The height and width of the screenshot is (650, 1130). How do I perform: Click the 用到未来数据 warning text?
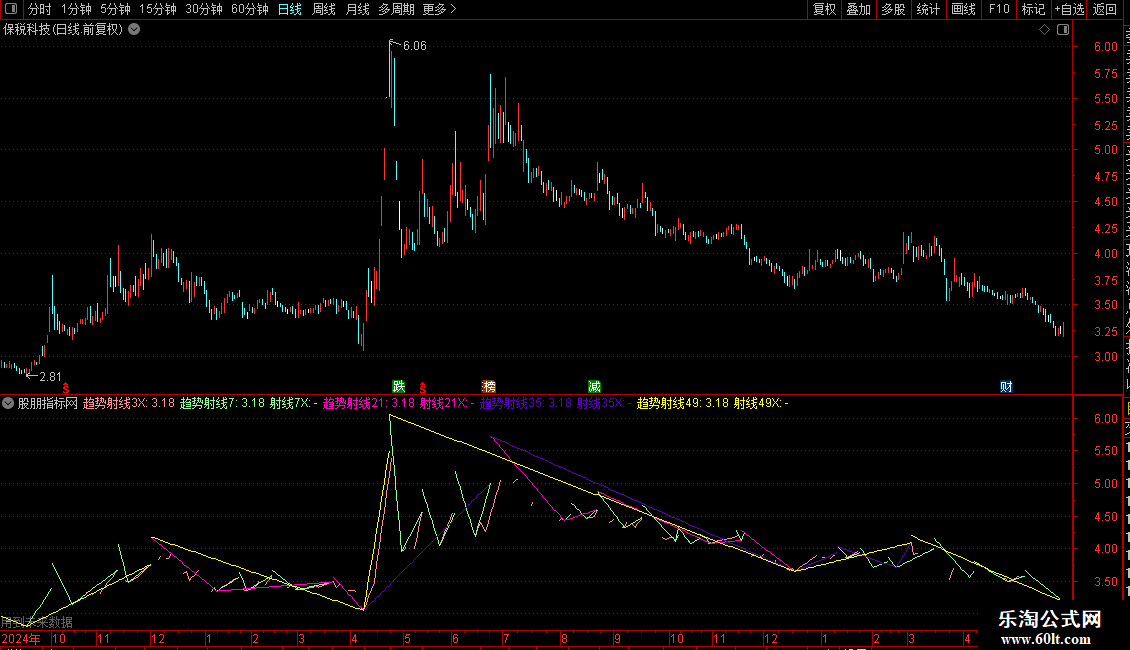point(37,622)
